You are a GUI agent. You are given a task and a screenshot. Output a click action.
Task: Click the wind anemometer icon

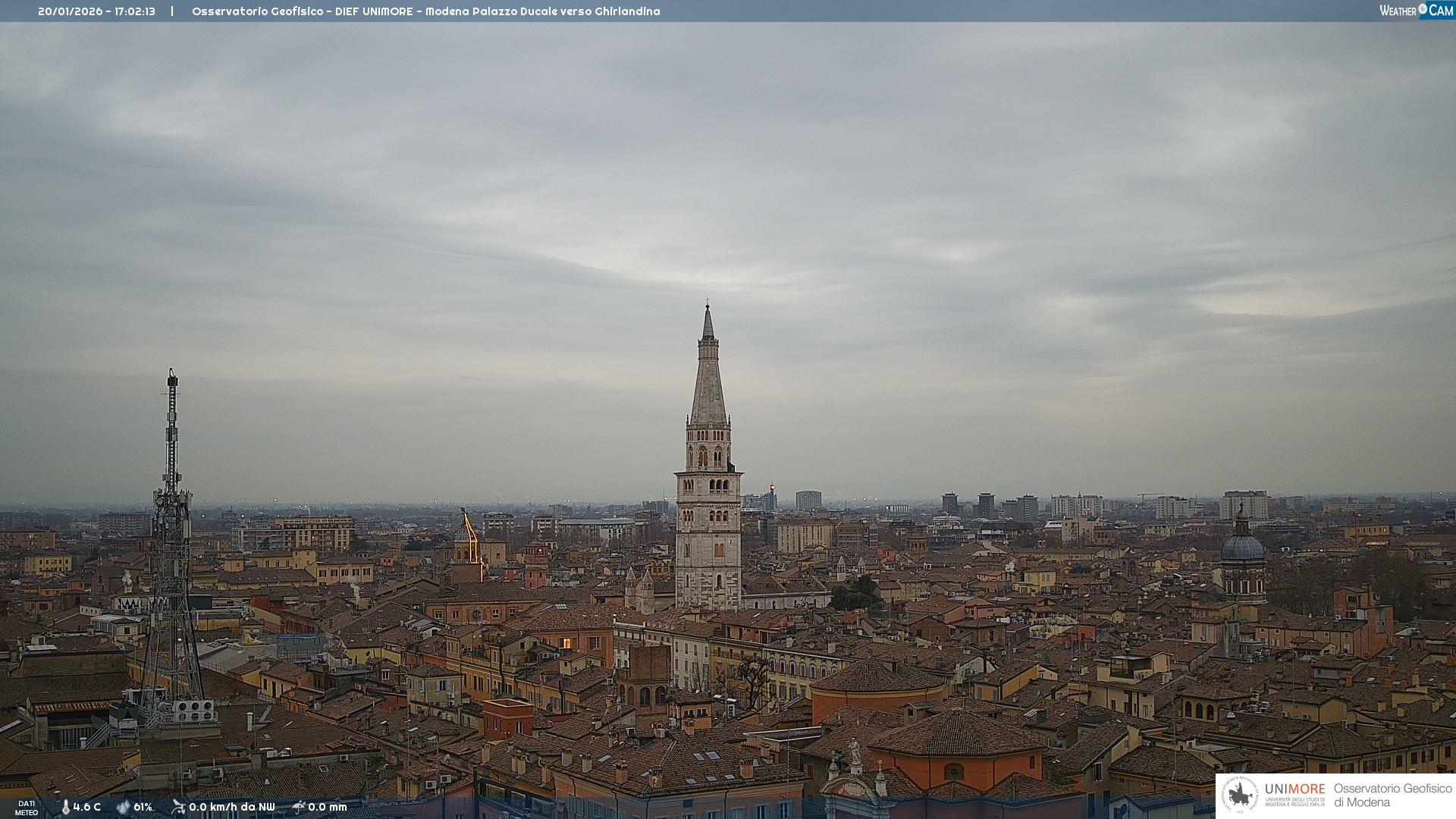tap(178, 807)
